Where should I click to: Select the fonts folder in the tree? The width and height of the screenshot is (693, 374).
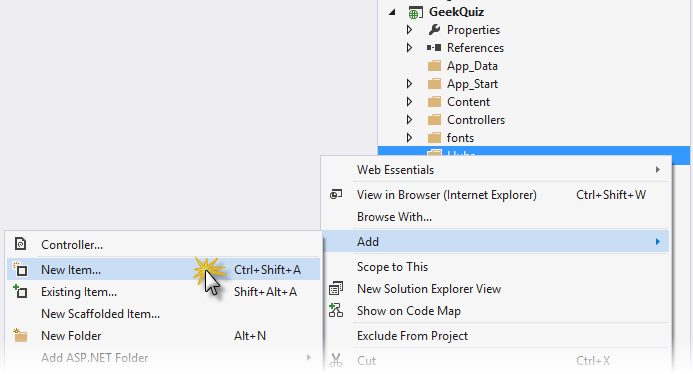(460, 137)
